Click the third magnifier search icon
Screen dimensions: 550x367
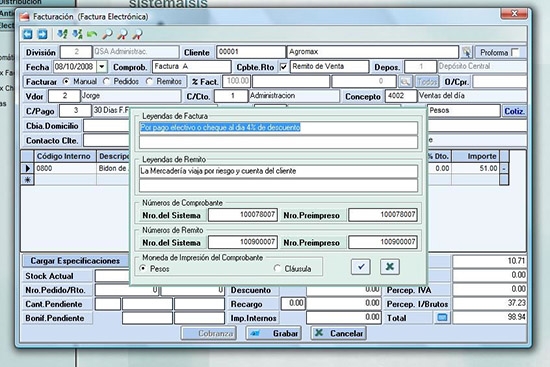[x=137, y=34]
